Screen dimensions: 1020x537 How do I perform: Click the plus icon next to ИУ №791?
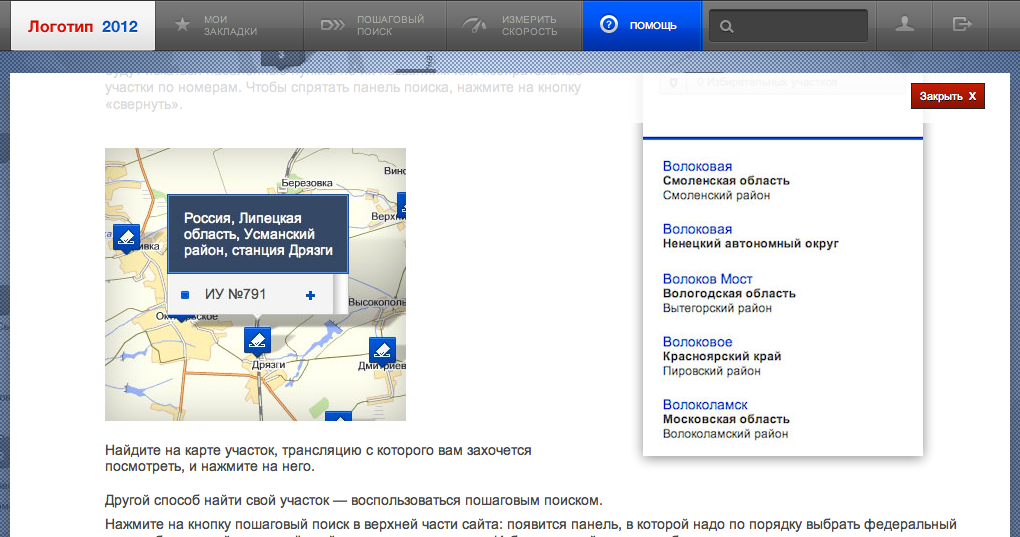coord(310,295)
